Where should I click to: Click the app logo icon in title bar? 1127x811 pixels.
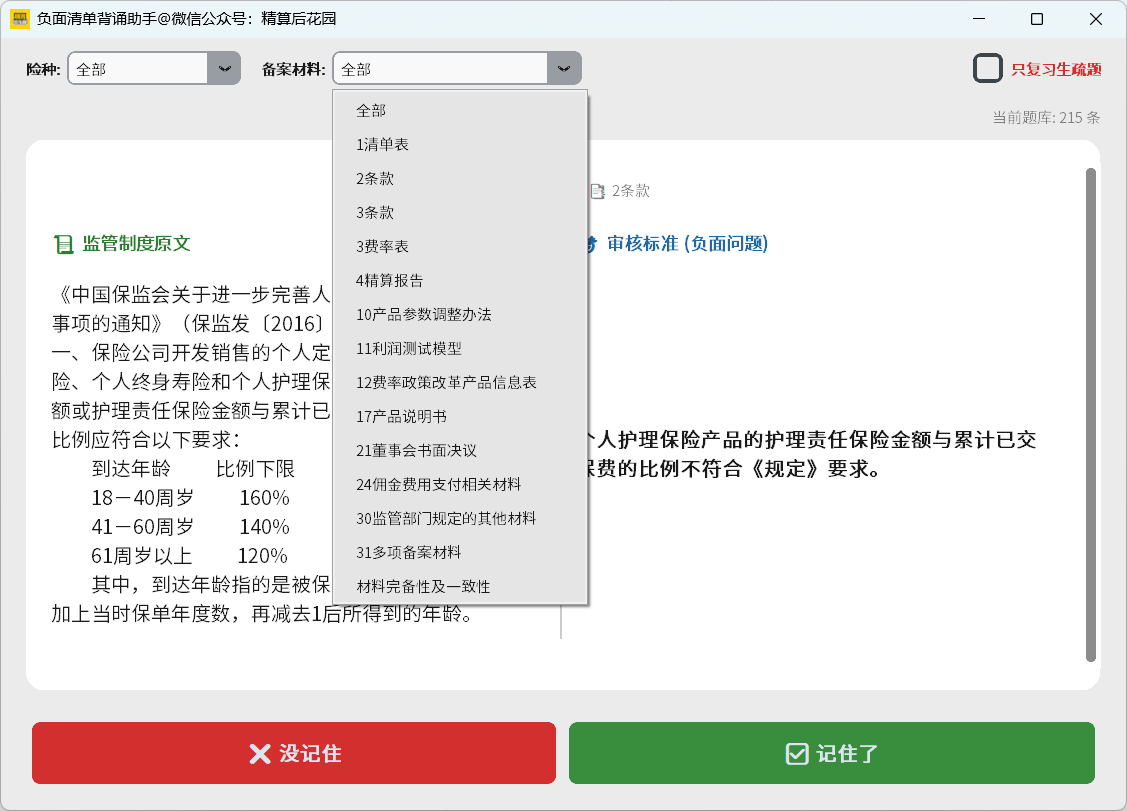[x=19, y=19]
